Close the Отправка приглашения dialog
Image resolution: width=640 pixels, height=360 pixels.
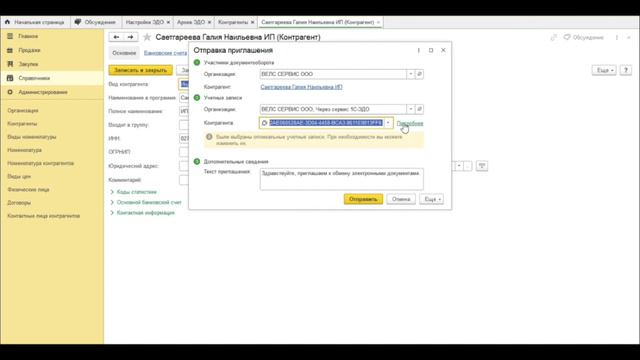point(443,50)
